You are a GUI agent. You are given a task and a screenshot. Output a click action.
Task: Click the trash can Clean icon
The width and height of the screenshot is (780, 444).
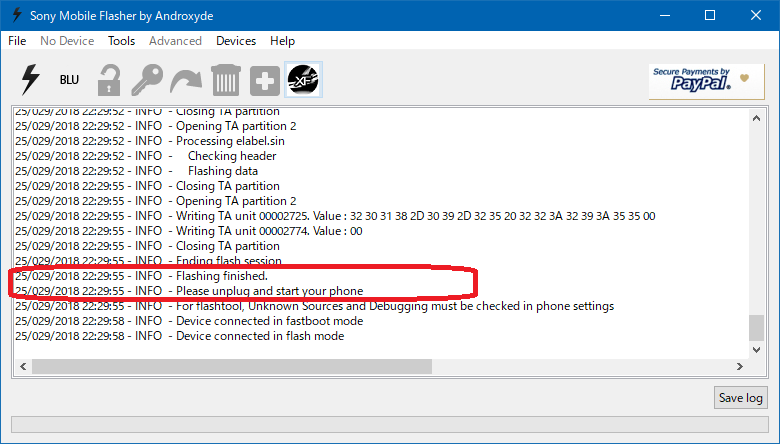[226, 80]
